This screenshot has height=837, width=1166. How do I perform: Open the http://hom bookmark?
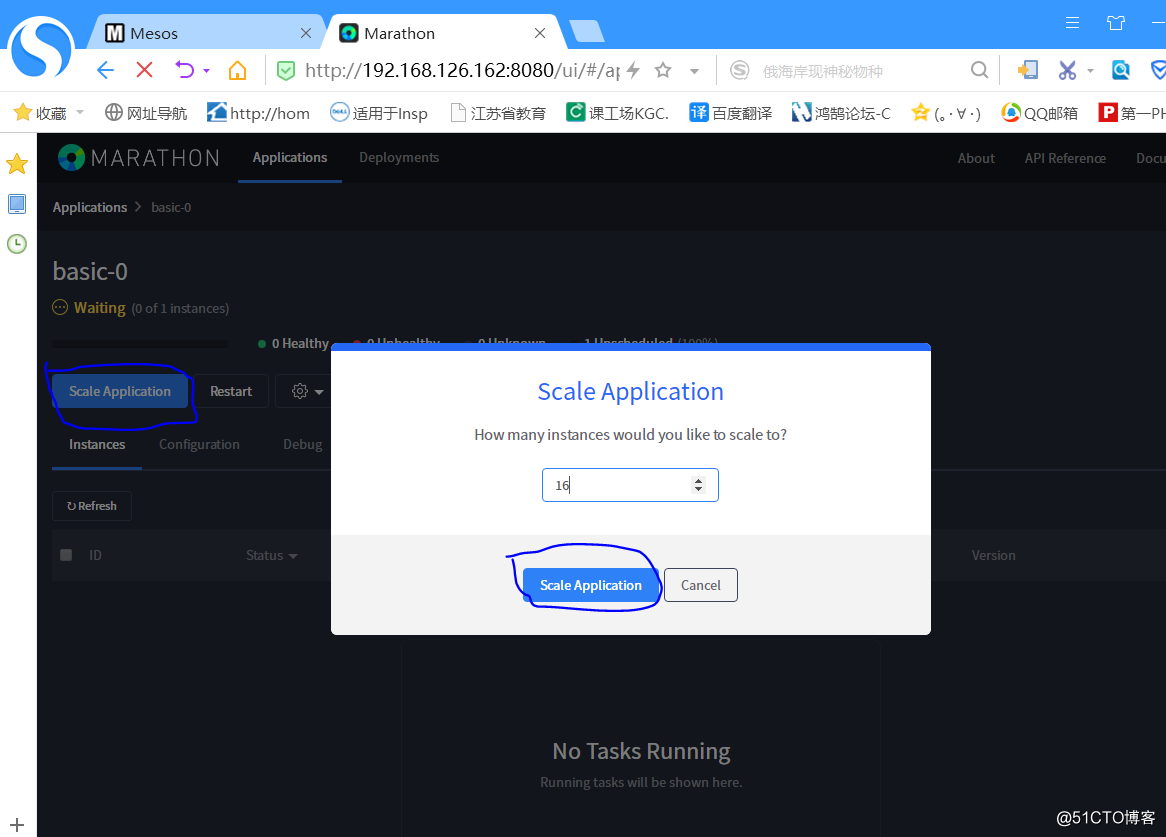click(x=258, y=113)
